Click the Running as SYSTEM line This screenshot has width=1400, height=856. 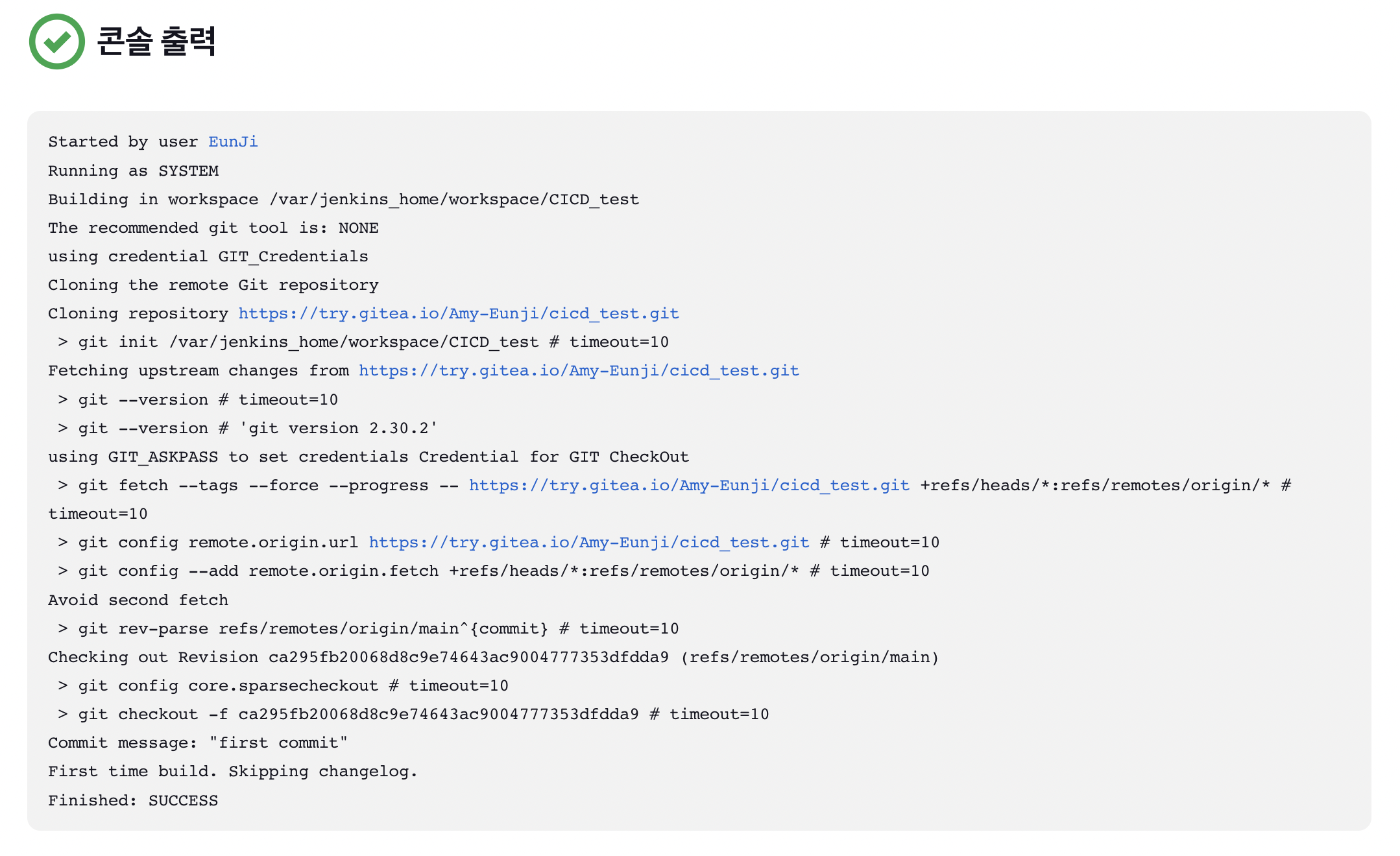pyautogui.click(x=133, y=171)
